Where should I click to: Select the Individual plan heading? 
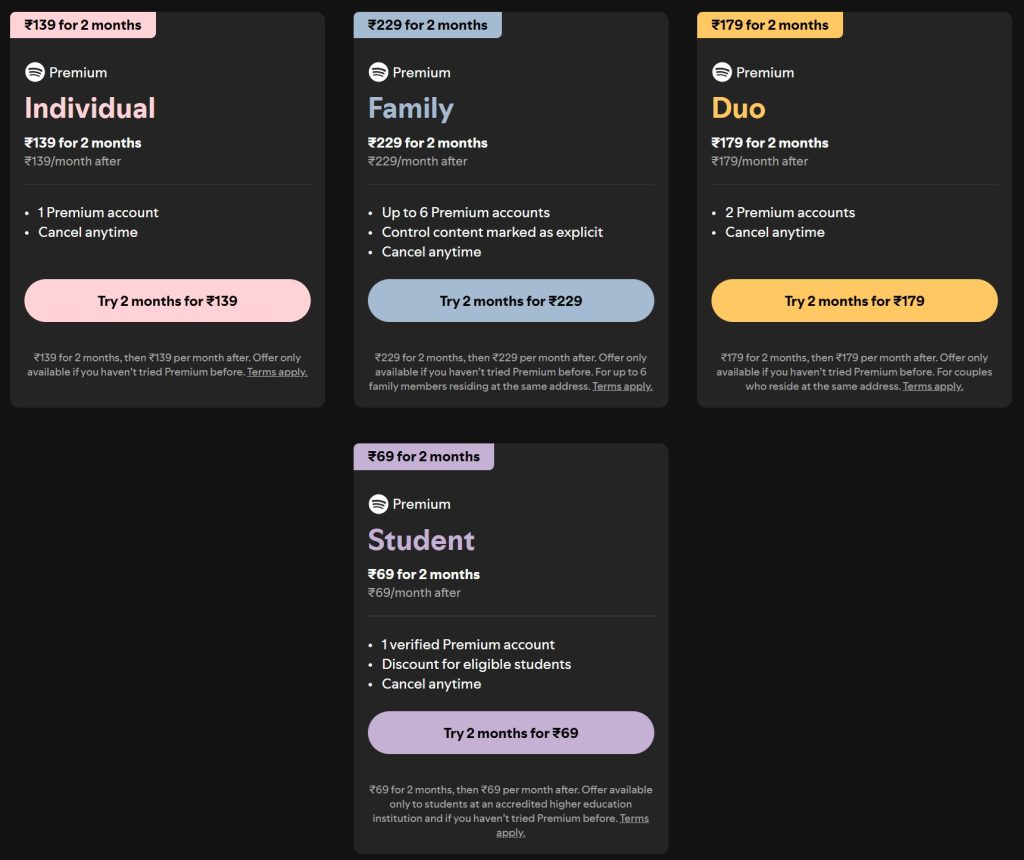point(90,108)
